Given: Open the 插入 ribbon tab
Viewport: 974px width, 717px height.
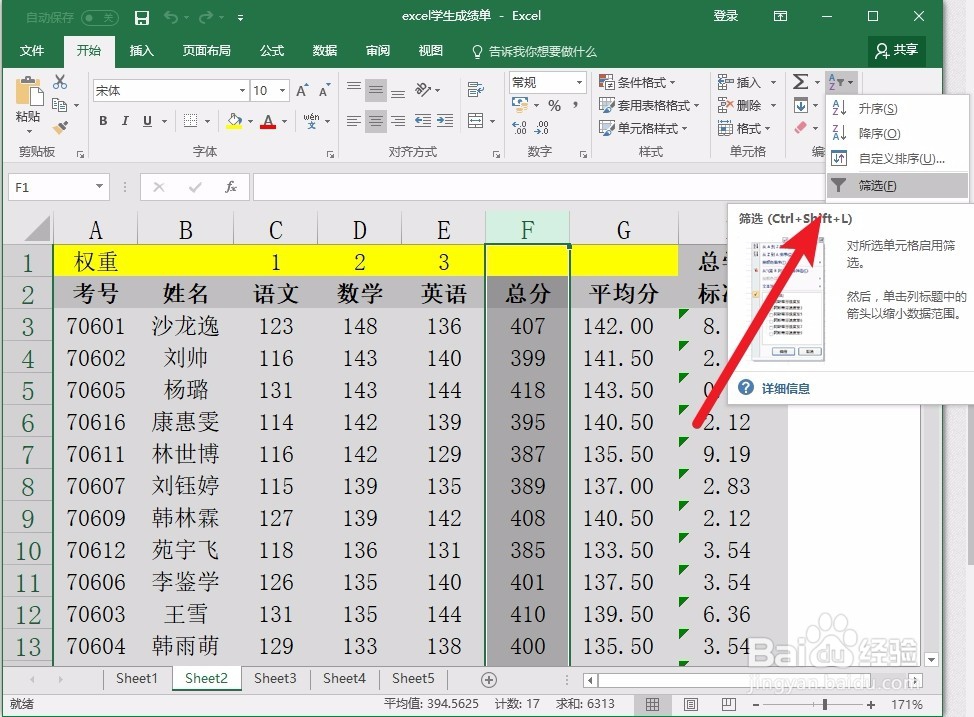Looking at the screenshot, I should 141,51.
